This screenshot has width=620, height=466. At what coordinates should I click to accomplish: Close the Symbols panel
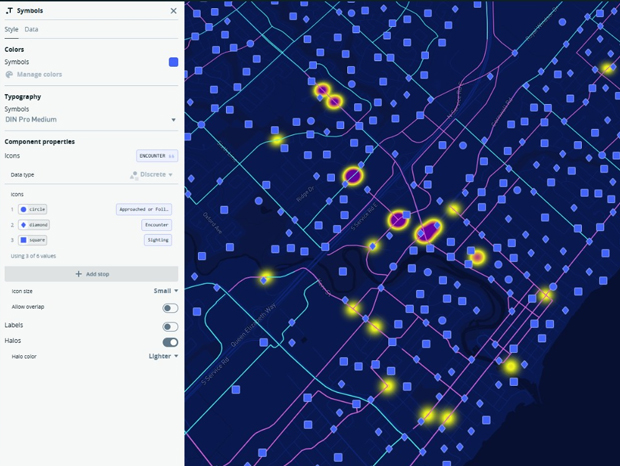coord(173,11)
